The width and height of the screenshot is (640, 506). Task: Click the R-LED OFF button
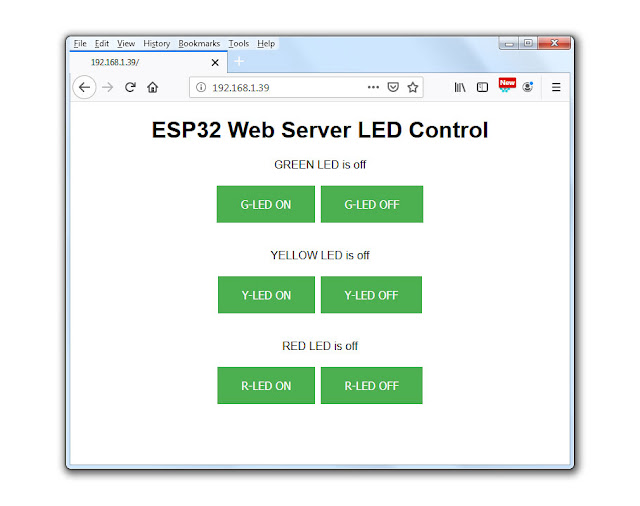pyautogui.click(x=371, y=385)
